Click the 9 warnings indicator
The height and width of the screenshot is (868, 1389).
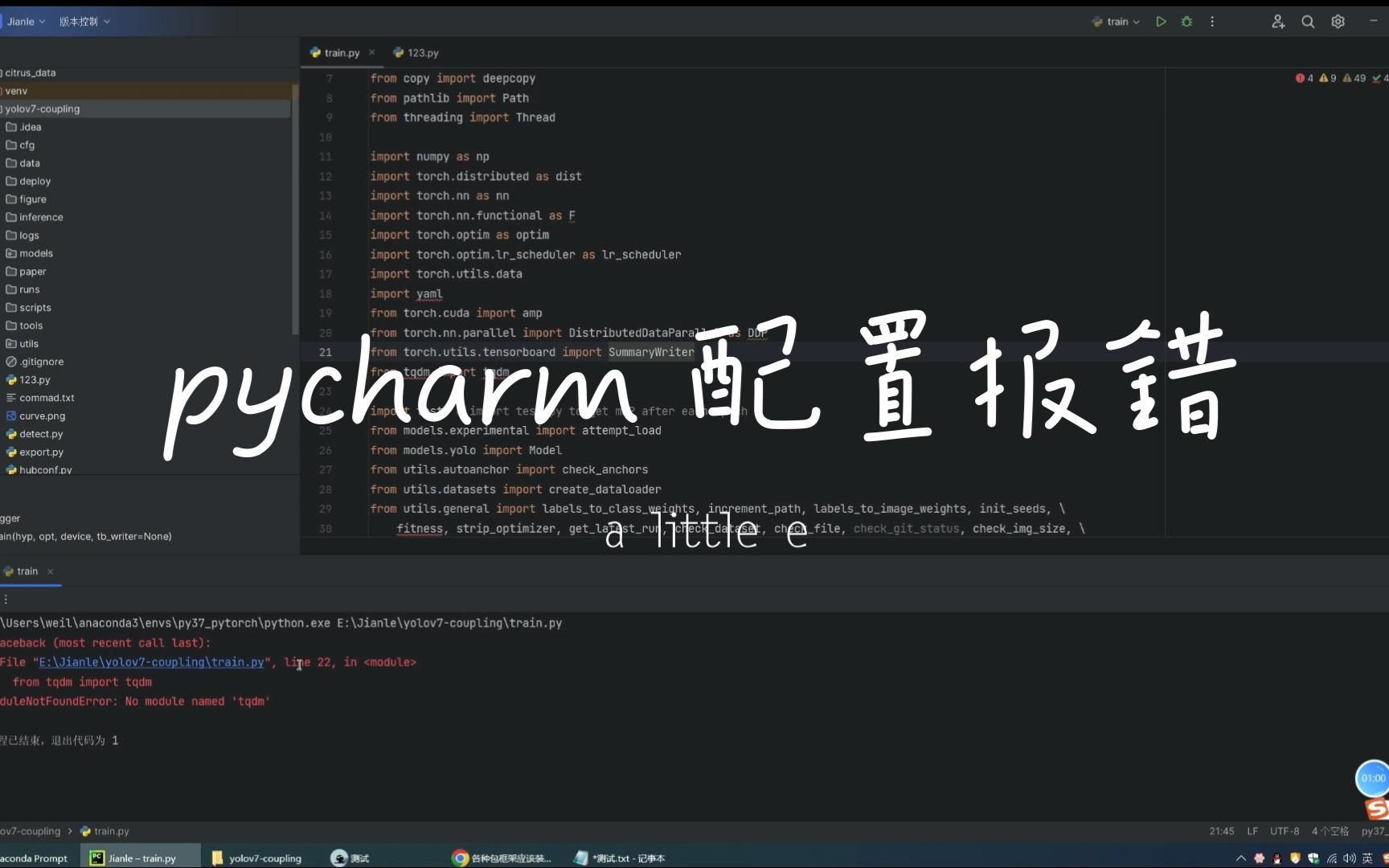coord(1328,78)
